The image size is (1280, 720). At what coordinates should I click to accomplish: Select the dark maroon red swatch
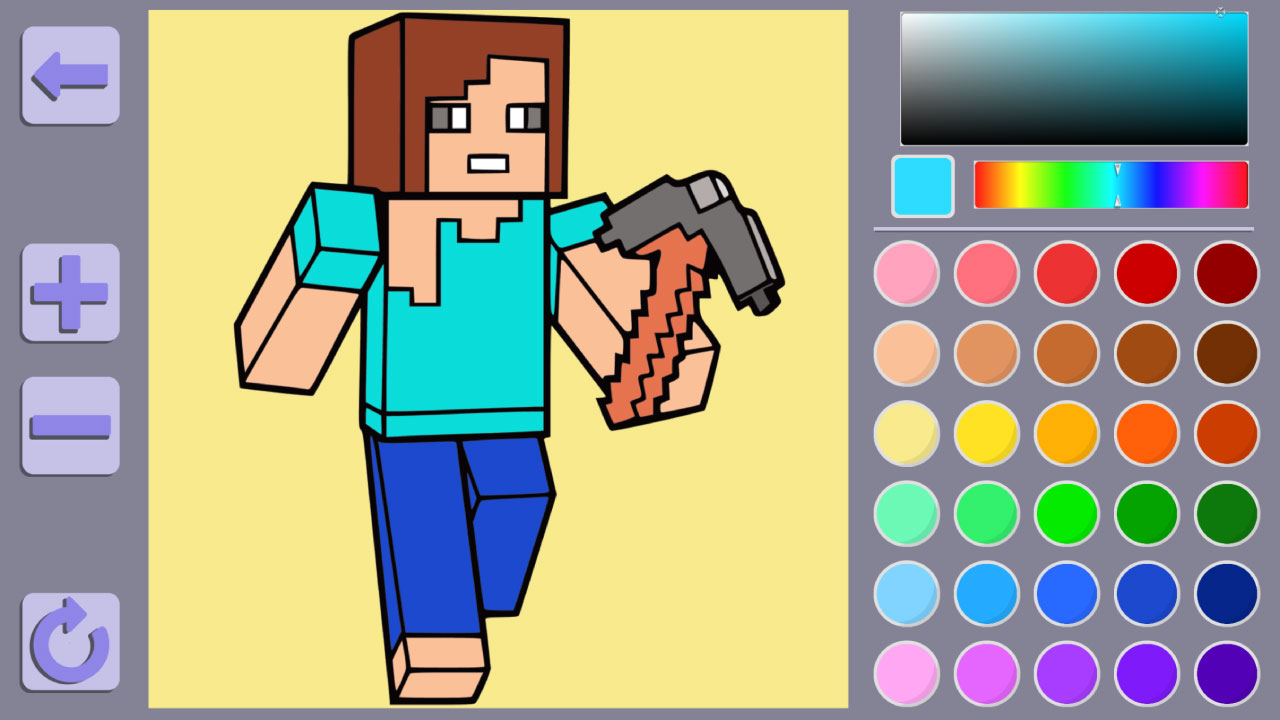(x=1226, y=273)
